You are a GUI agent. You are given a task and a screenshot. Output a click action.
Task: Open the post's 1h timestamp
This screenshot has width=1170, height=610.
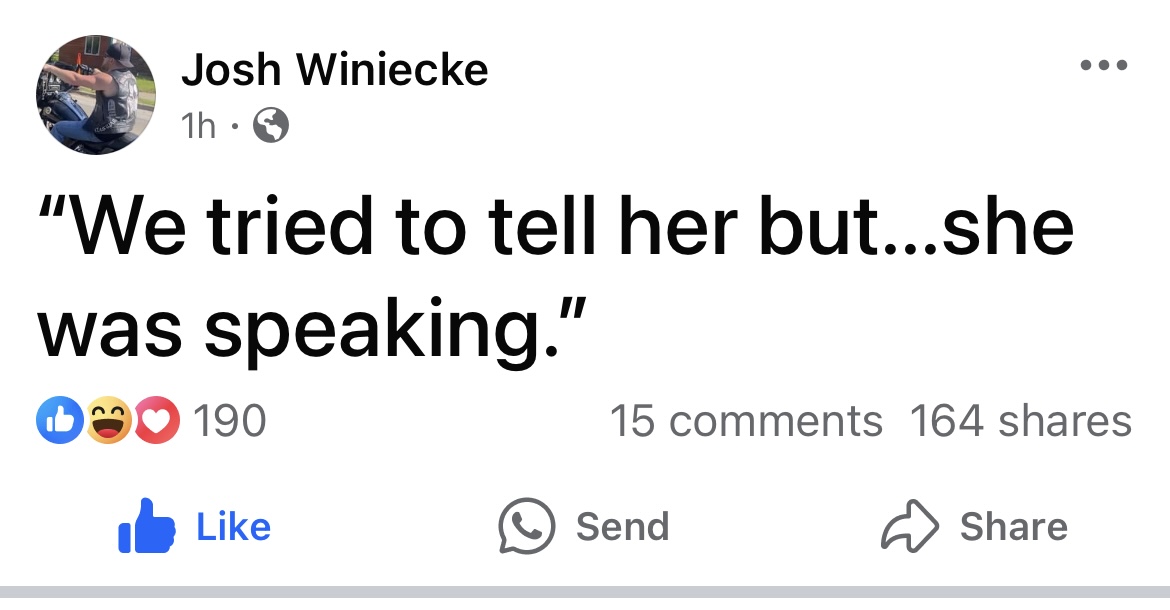click(x=198, y=125)
